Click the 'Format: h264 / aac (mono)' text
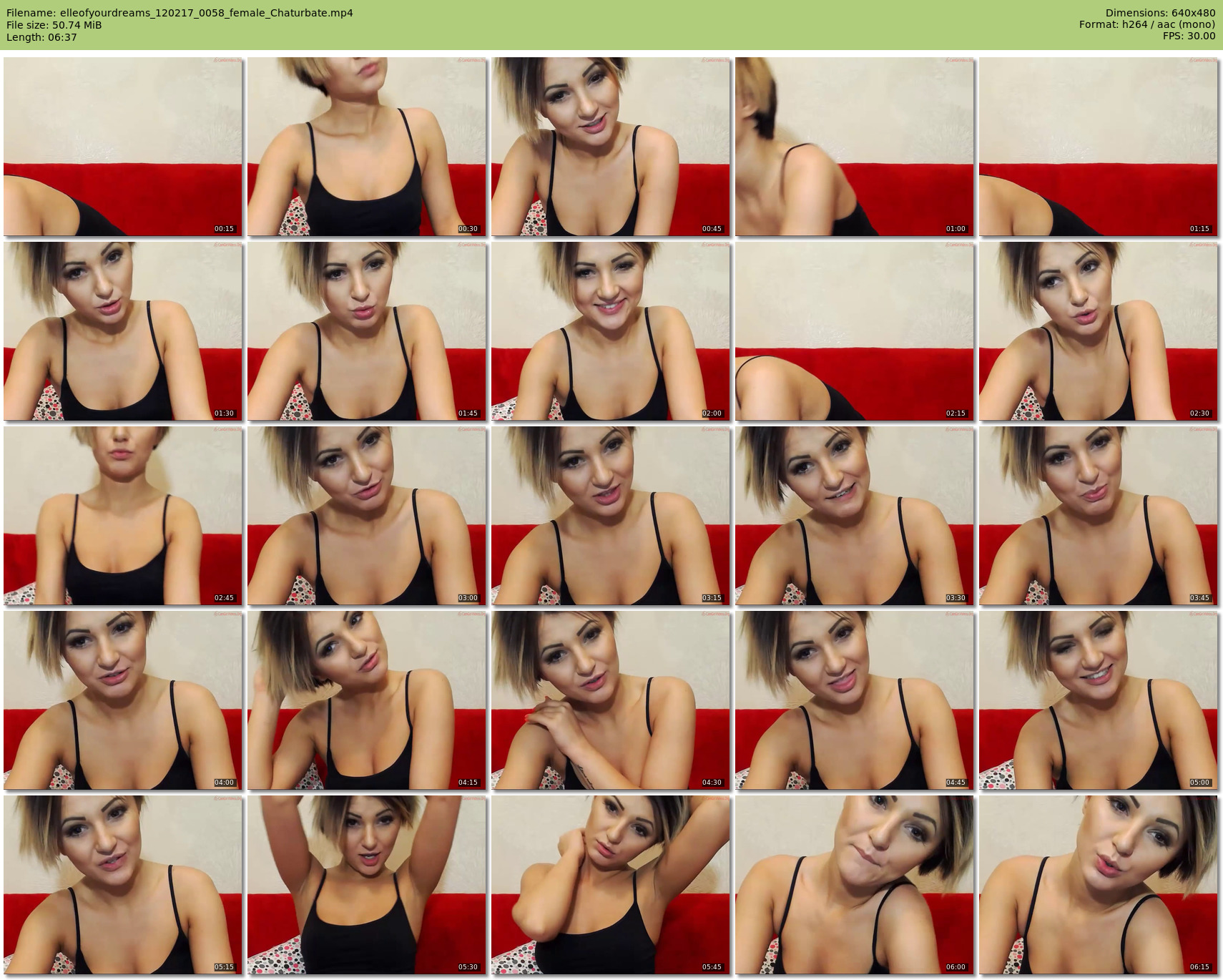 (1147, 25)
